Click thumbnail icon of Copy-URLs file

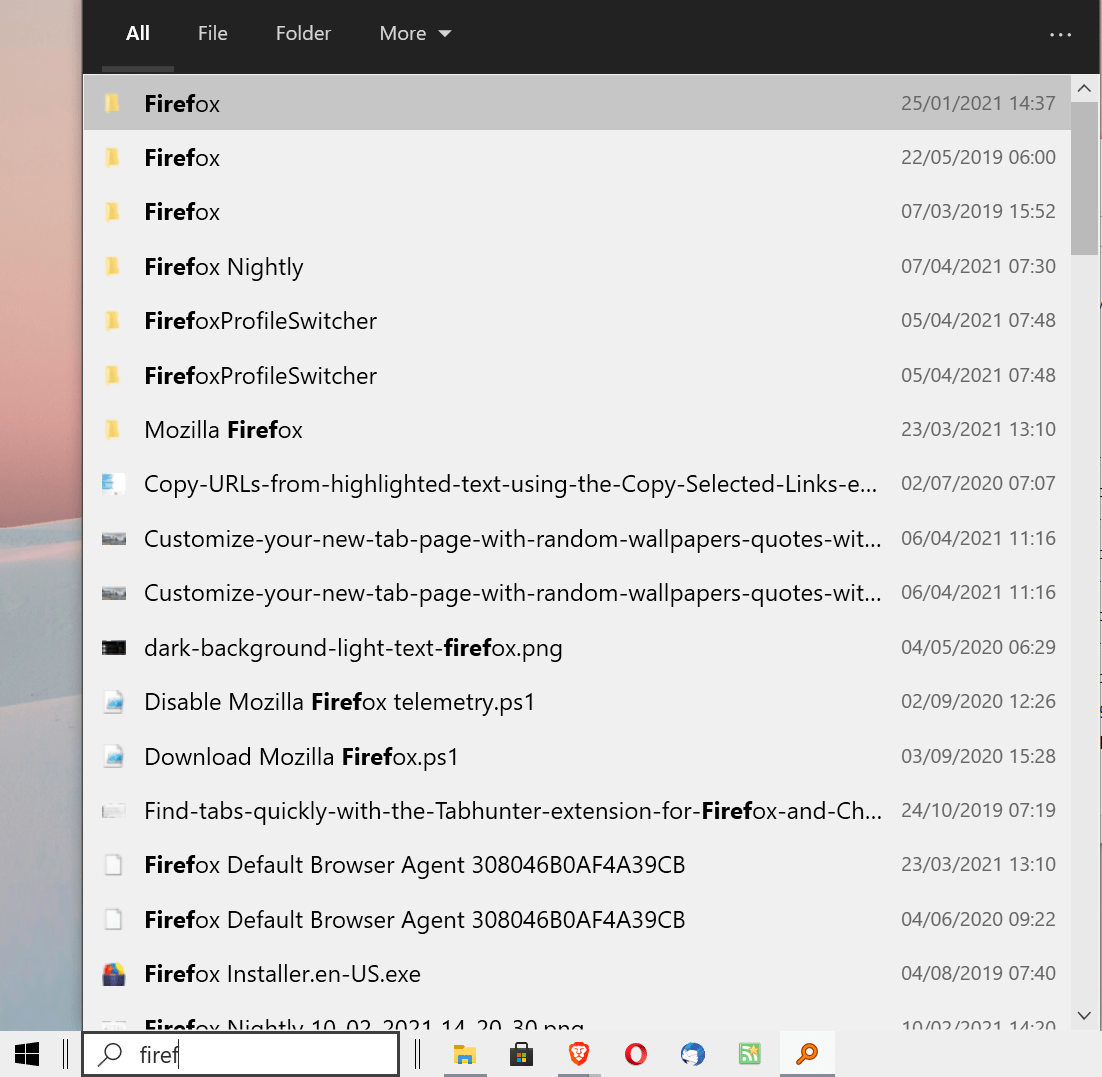click(x=113, y=484)
